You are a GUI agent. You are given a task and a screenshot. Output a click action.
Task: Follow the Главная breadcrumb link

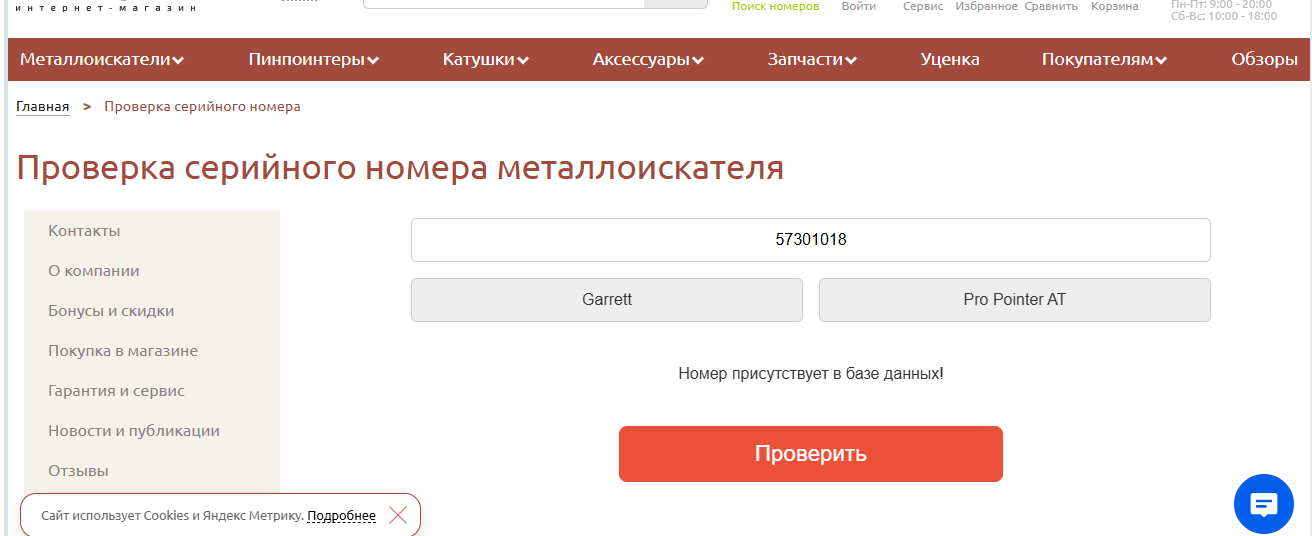click(43, 107)
